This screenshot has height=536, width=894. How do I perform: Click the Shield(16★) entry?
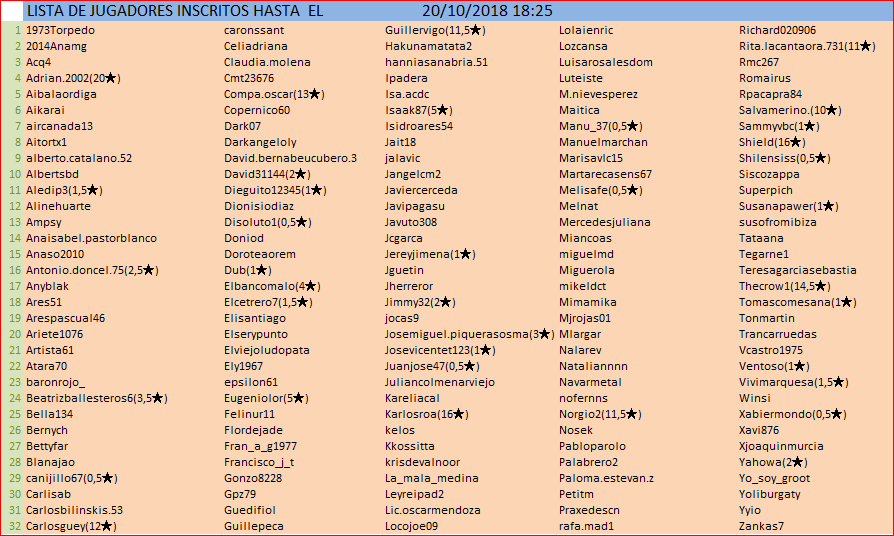click(x=772, y=142)
